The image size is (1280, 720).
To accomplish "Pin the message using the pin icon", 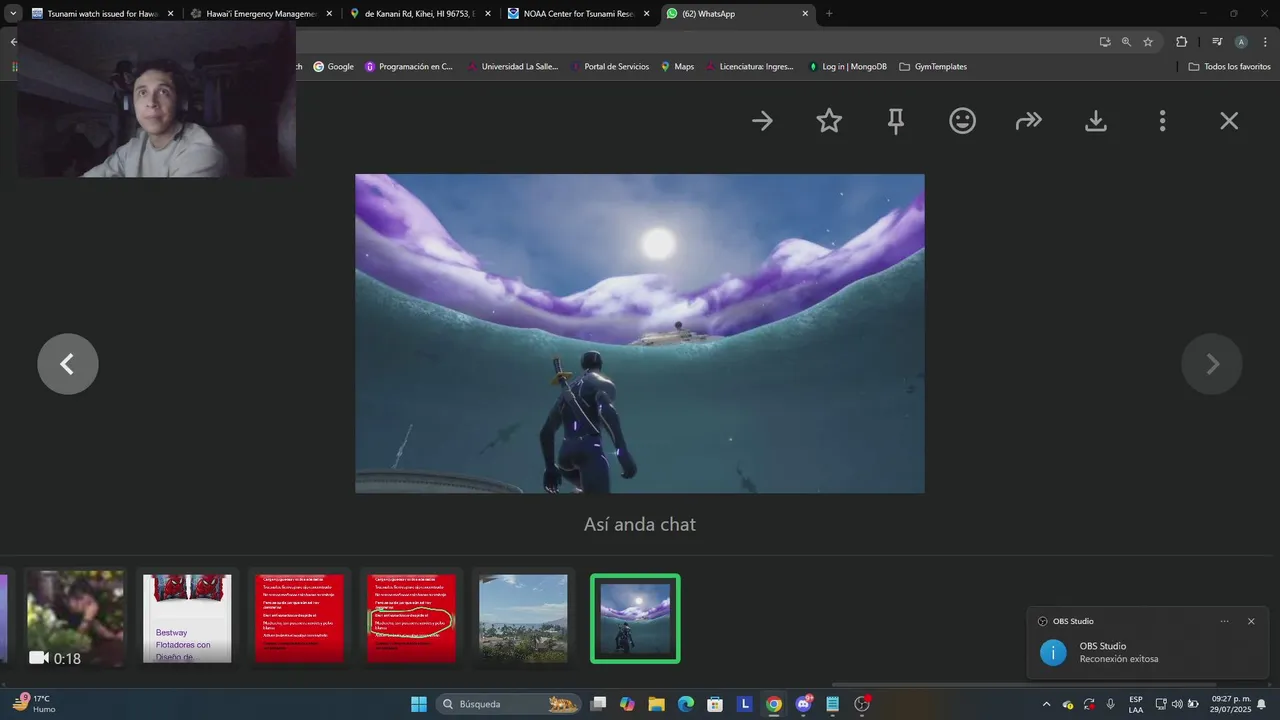I will [896, 121].
